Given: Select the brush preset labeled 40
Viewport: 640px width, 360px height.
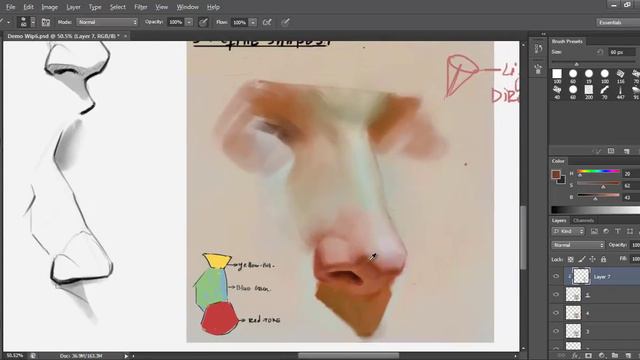Looking at the screenshot, I should pyautogui.click(x=557, y=92).
